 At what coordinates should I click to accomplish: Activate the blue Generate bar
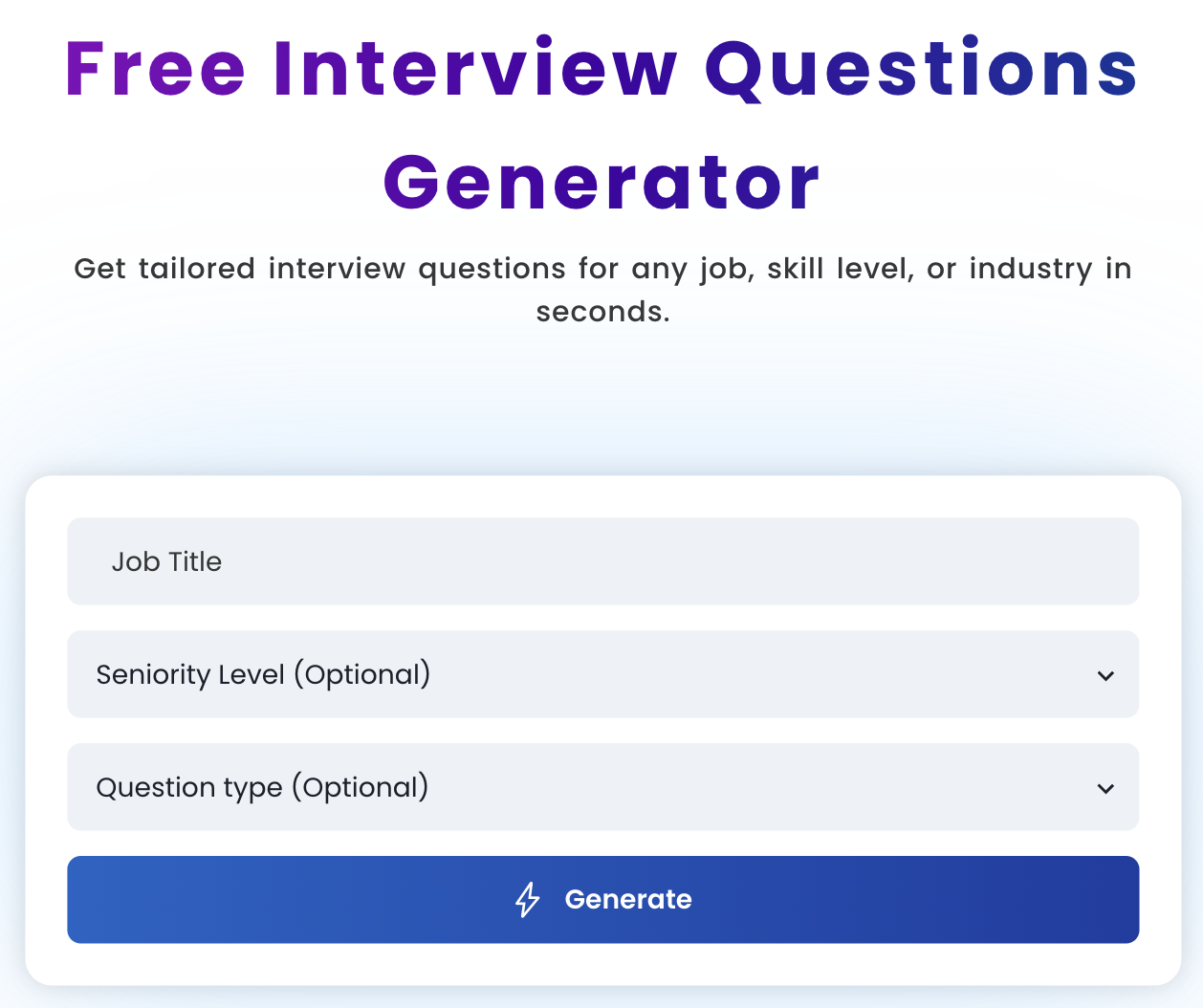click(x=602, y=899)
